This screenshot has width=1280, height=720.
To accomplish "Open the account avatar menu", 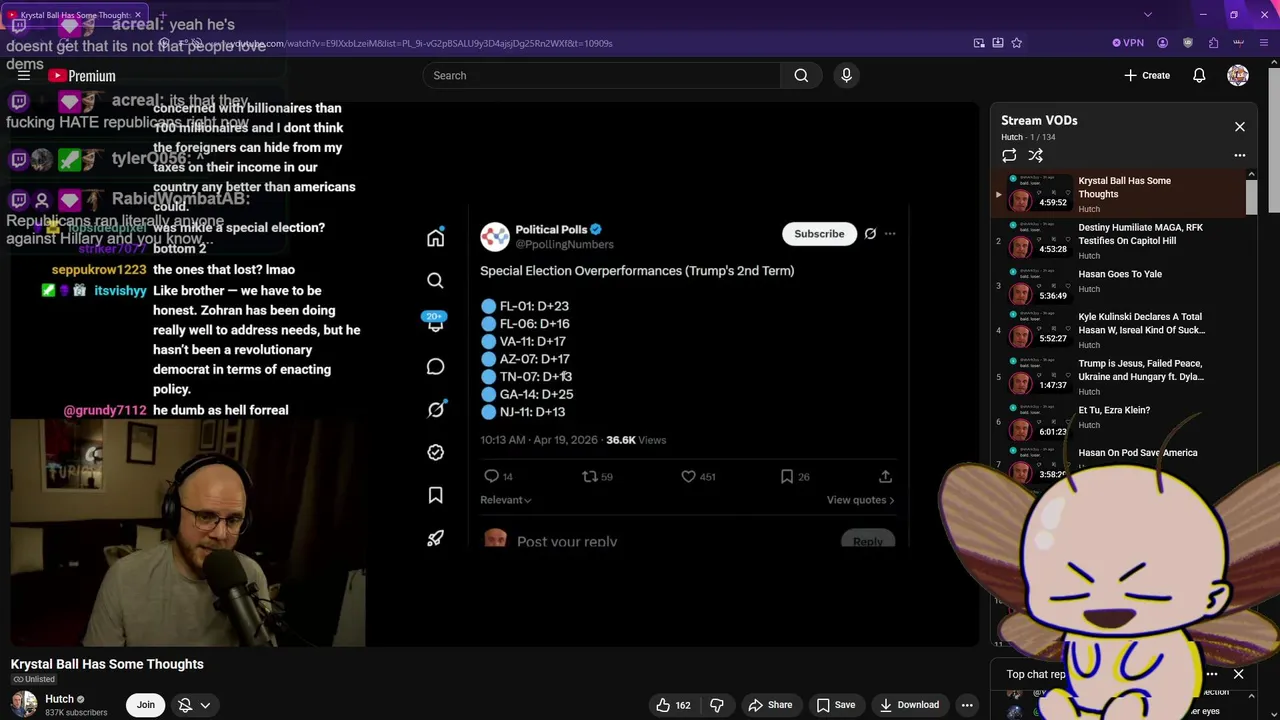I will click(1238, 76).
